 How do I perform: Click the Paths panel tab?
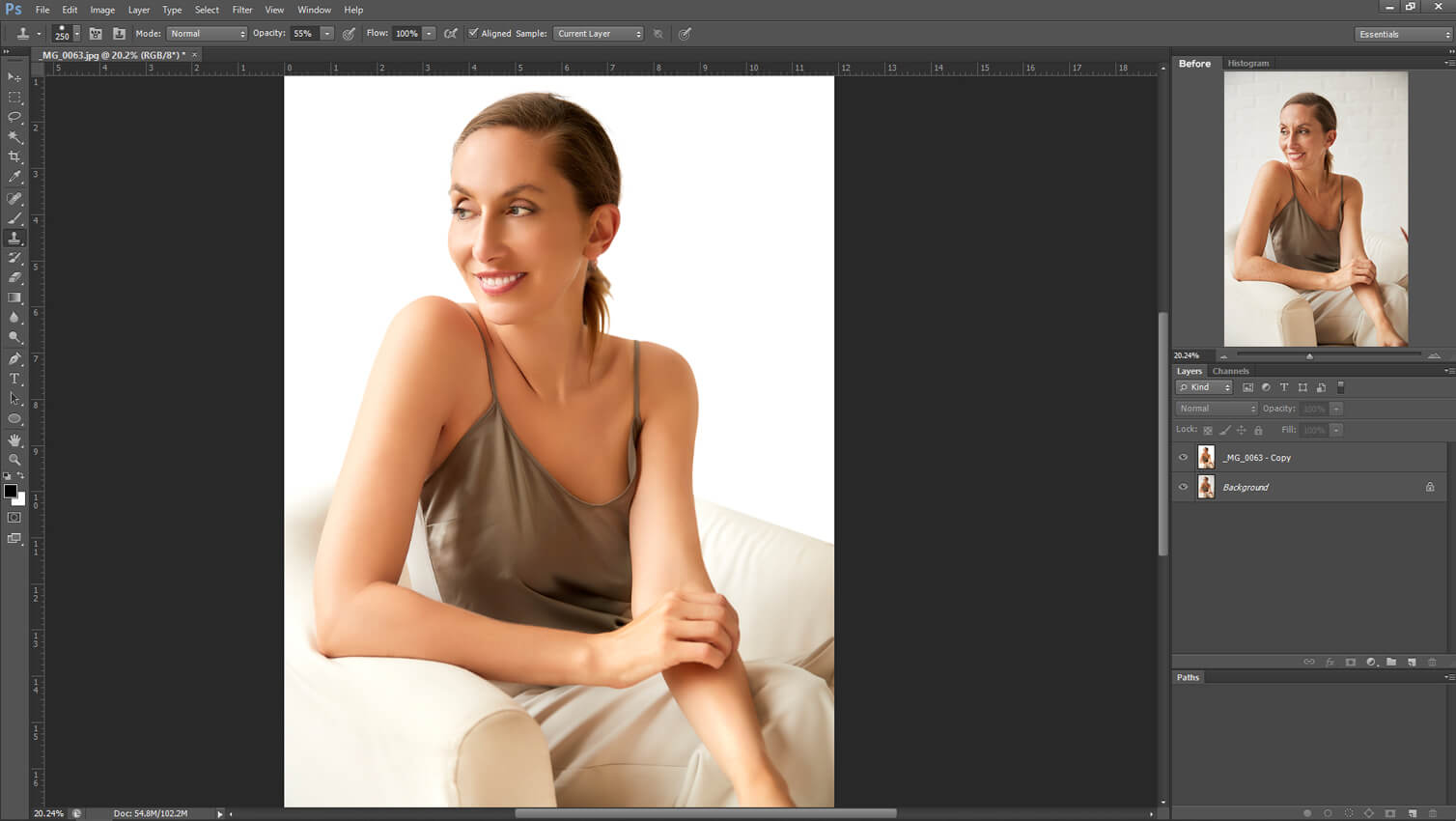1188,677
